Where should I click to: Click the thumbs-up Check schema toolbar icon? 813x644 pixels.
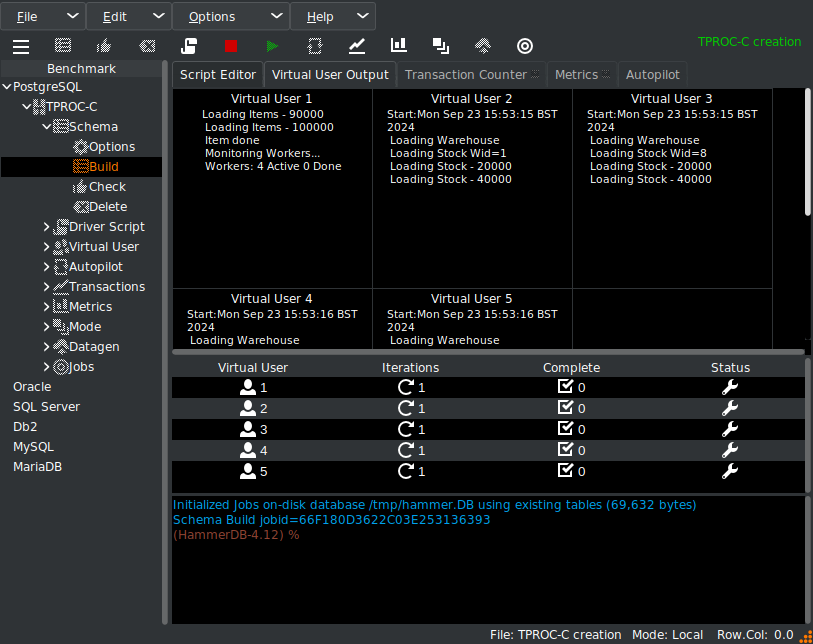pyautogui.click(x=104, y=46)
